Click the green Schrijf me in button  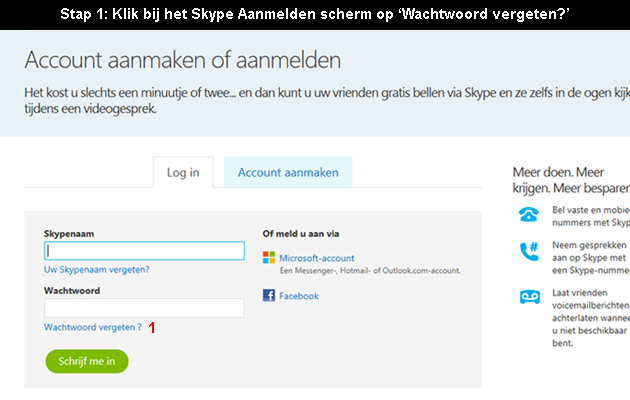point(87,361)
